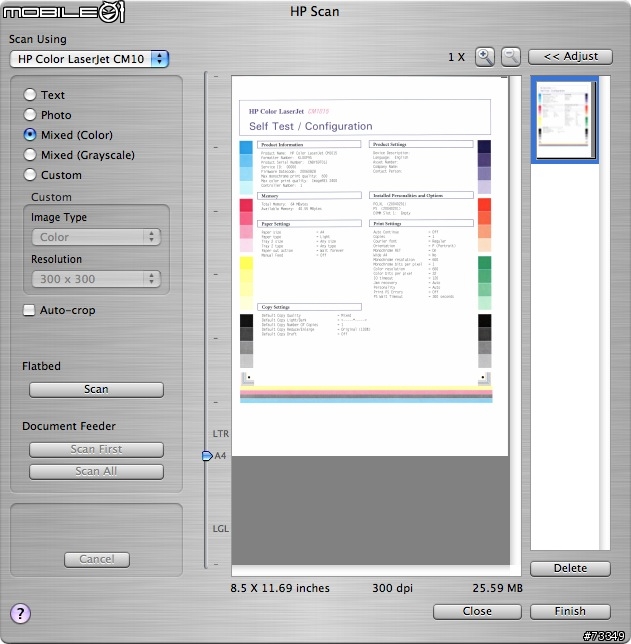The width and height of the screenshot is (631, 644).
Task: Click the zoom out magnifier icon
Action: click(x=511, y=57)
